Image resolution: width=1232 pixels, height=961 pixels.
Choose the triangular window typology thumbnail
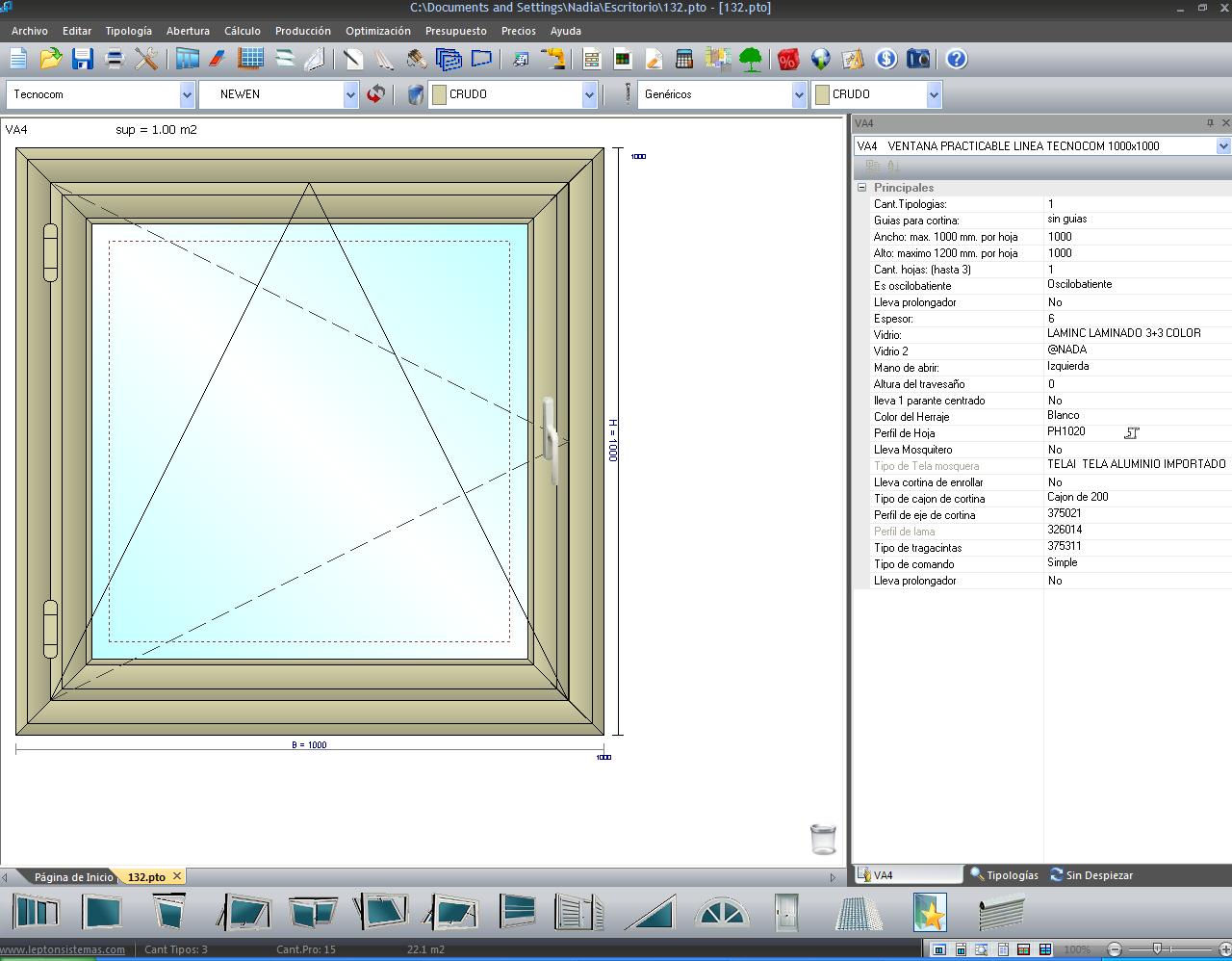point(651,912)
